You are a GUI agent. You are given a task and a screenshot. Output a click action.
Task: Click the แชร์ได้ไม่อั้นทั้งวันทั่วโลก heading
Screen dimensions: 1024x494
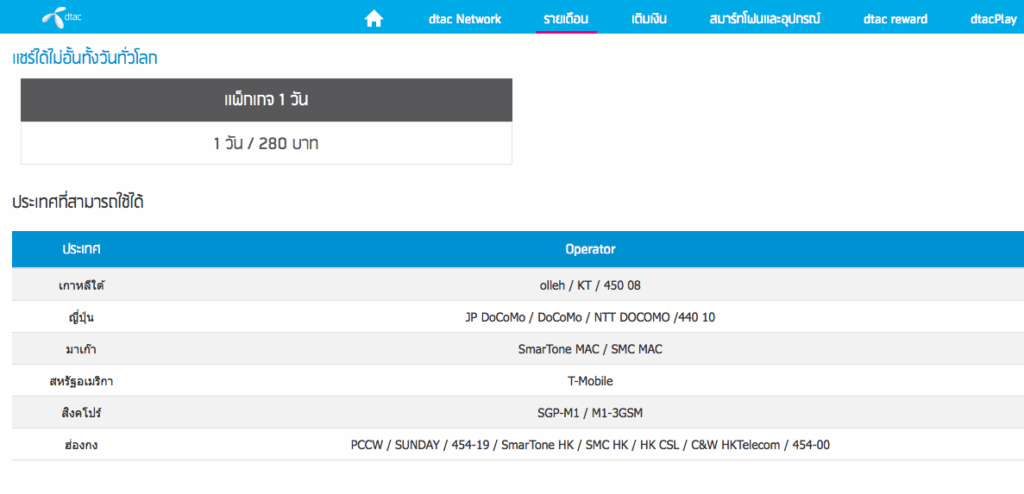85,58
